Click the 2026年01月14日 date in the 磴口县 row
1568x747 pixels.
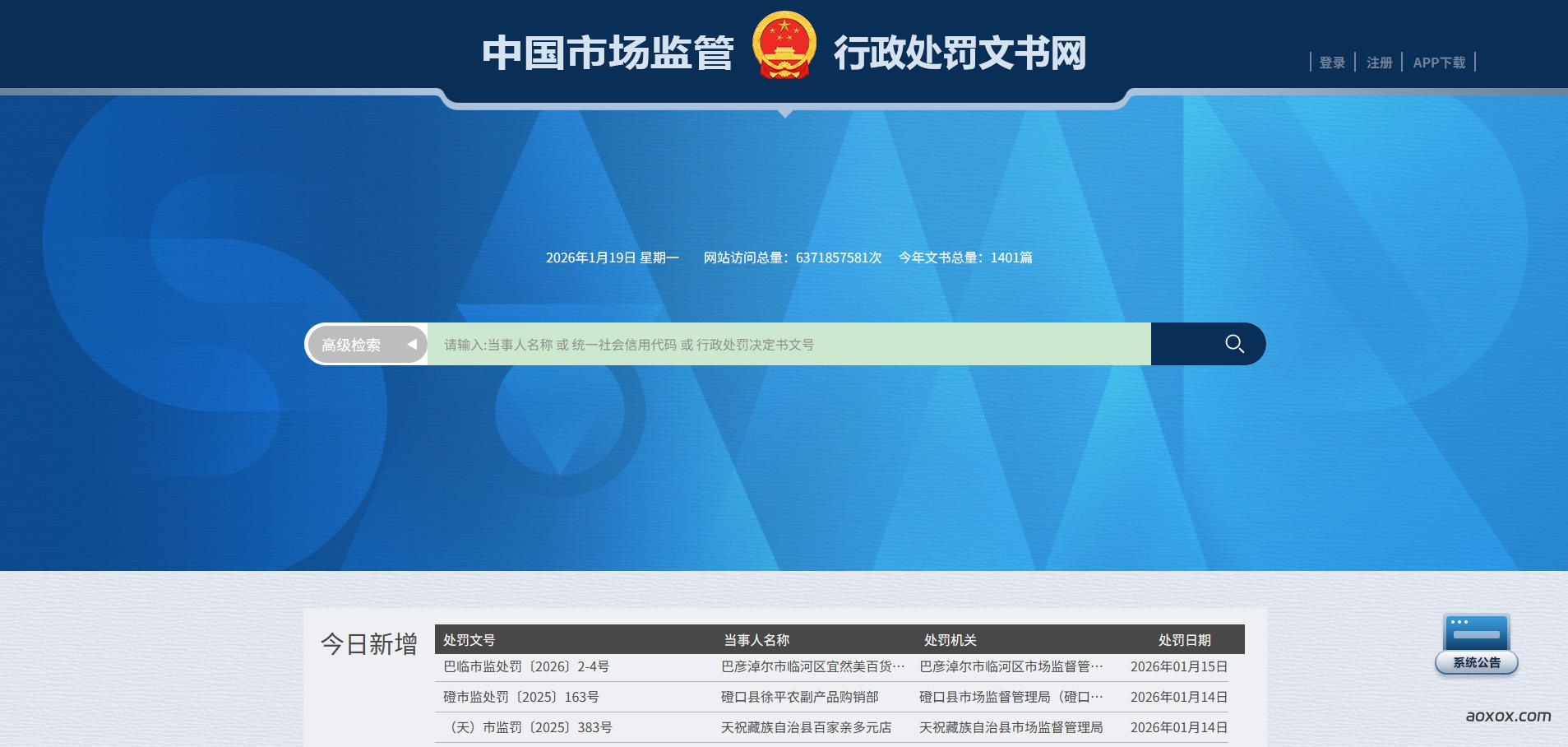click(x=1179, y=697)
